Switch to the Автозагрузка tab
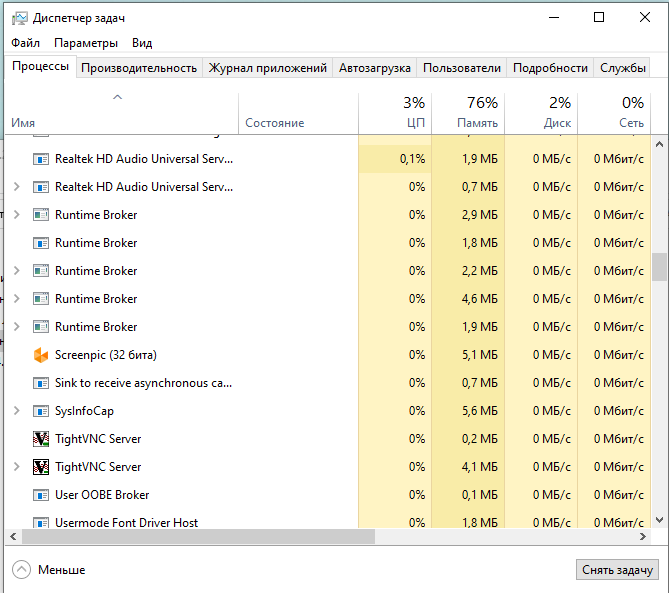The image size is (669, 593). [x=375, y=68]
